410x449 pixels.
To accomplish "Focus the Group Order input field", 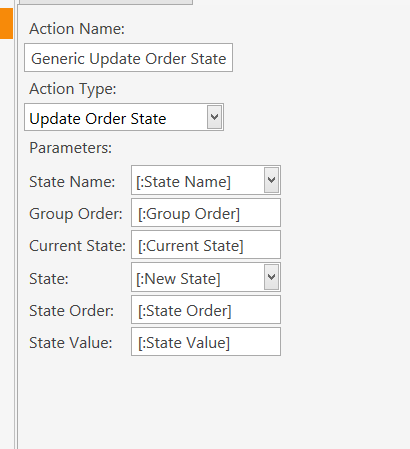I will (x=206, y=213).
